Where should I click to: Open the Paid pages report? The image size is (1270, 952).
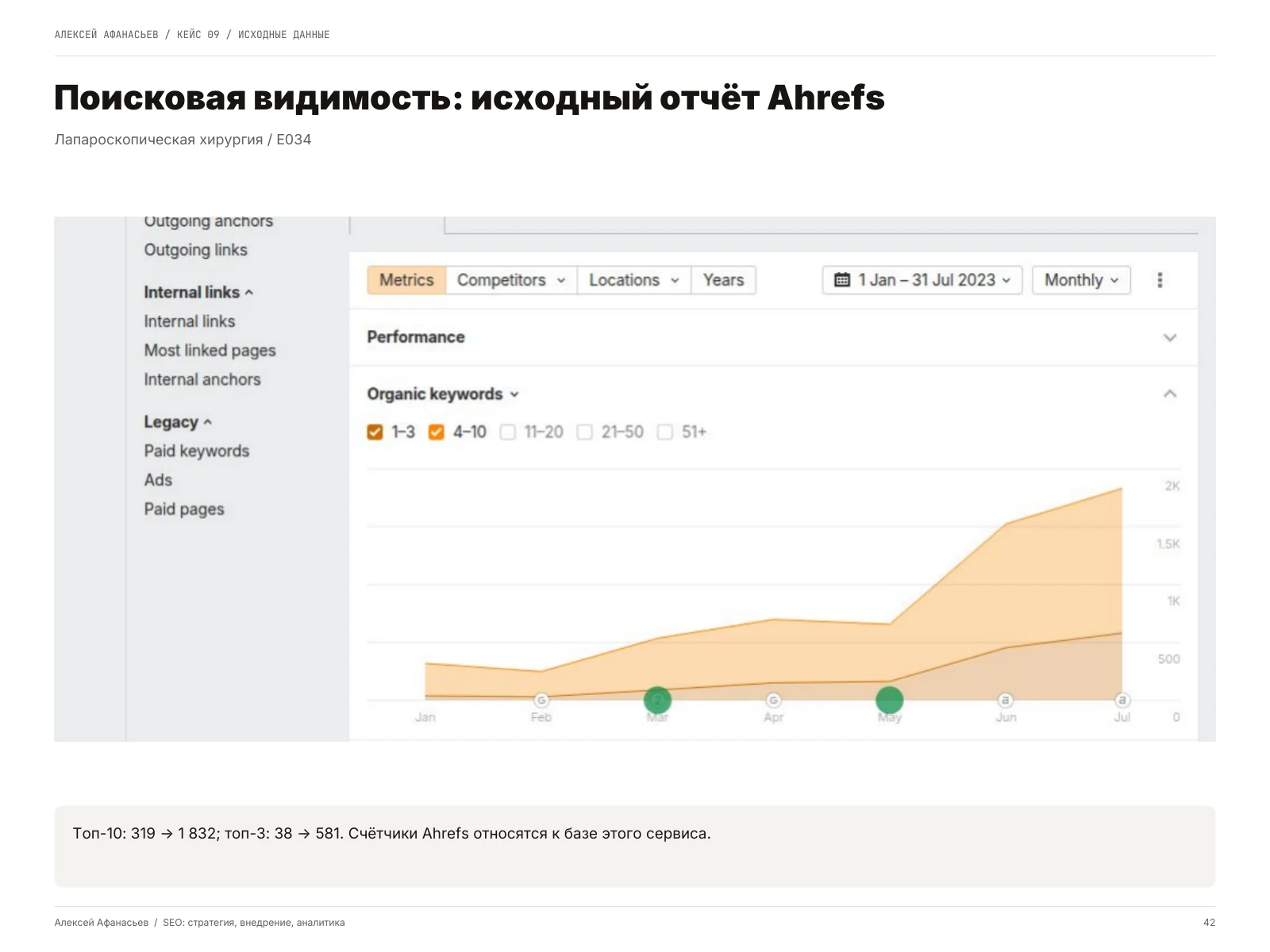click(184, 509)
